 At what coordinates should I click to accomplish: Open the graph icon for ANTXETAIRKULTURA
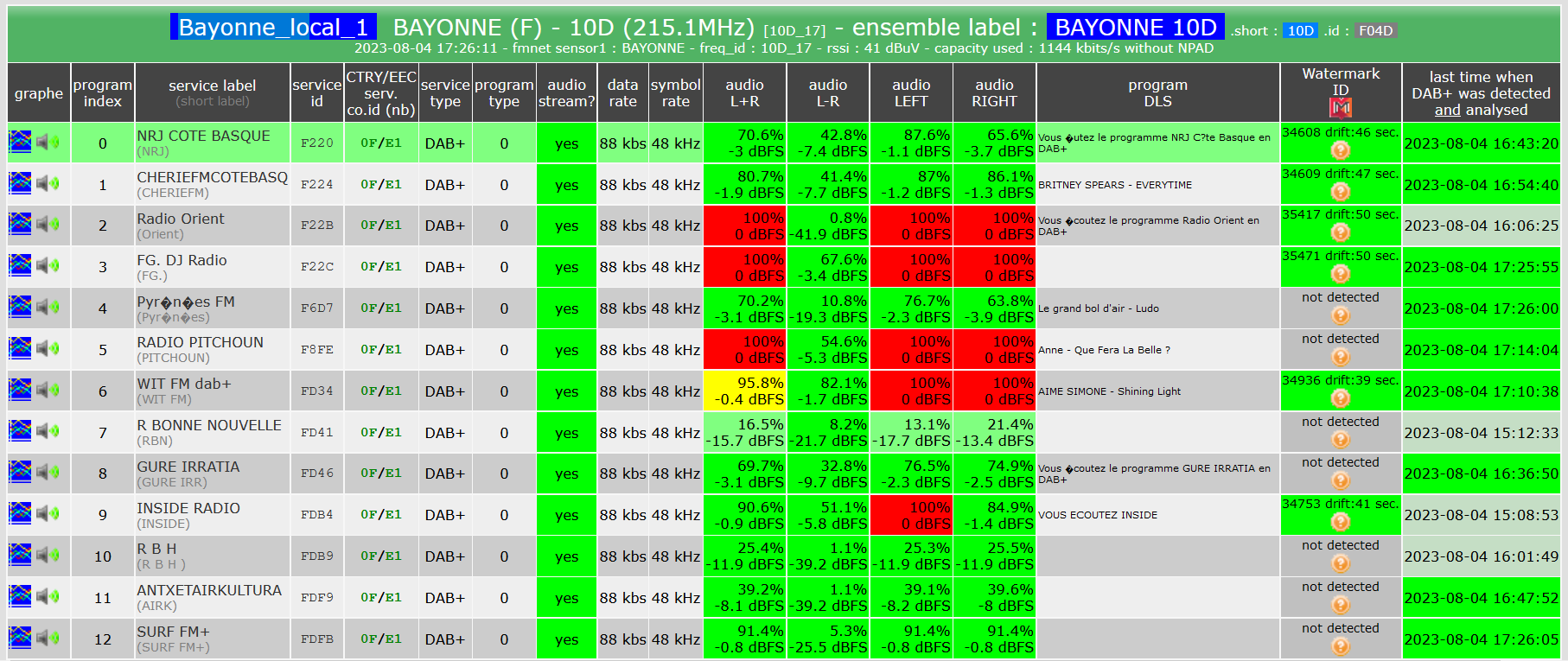[x=20, y=596]
